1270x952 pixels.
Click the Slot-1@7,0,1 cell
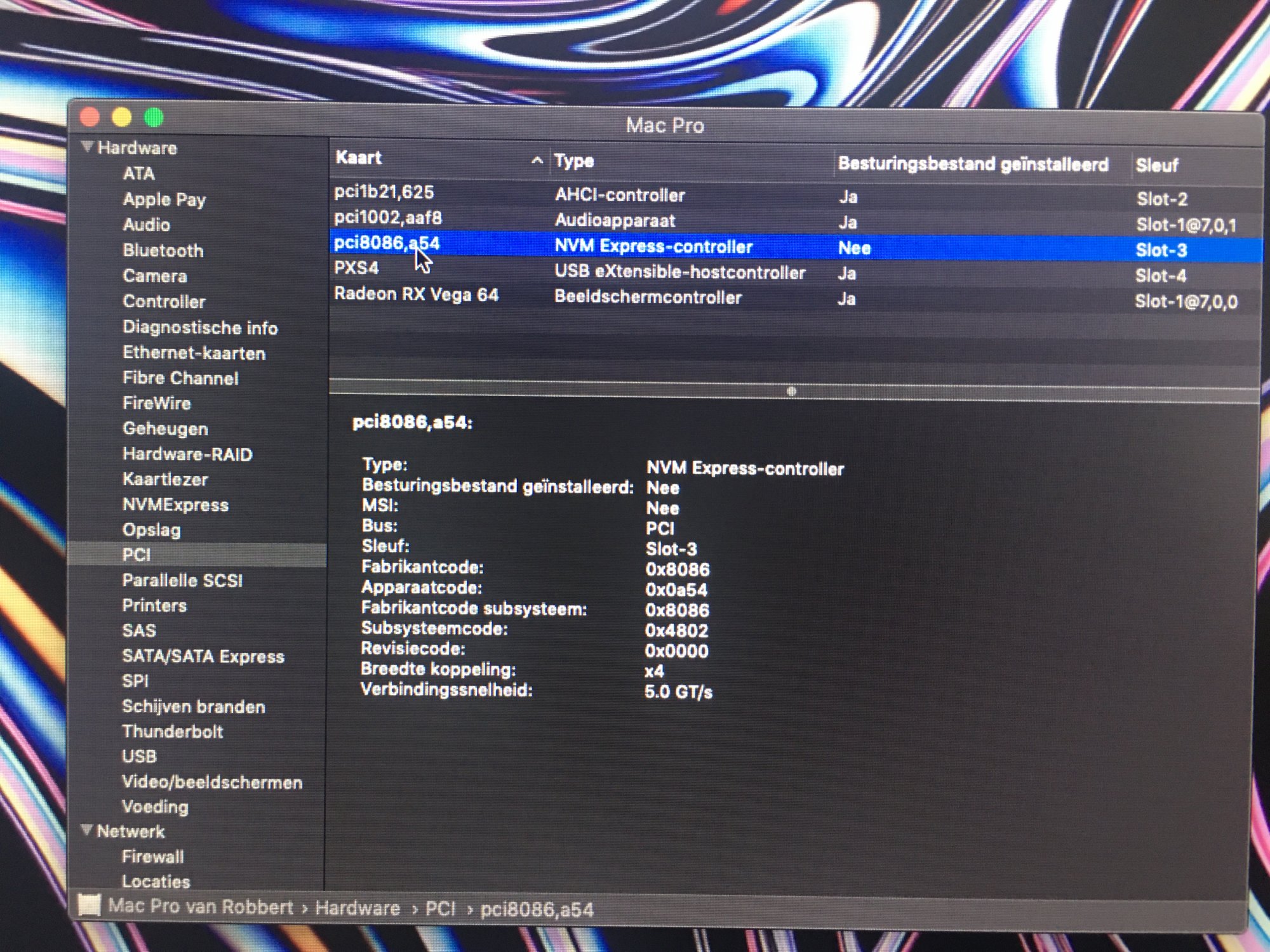pyautogui.click(x=1187, y=225)
